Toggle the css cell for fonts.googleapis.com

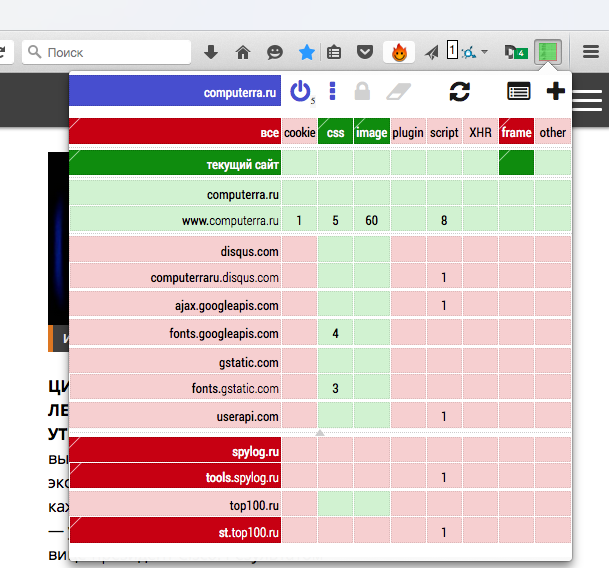click(335, 333)
